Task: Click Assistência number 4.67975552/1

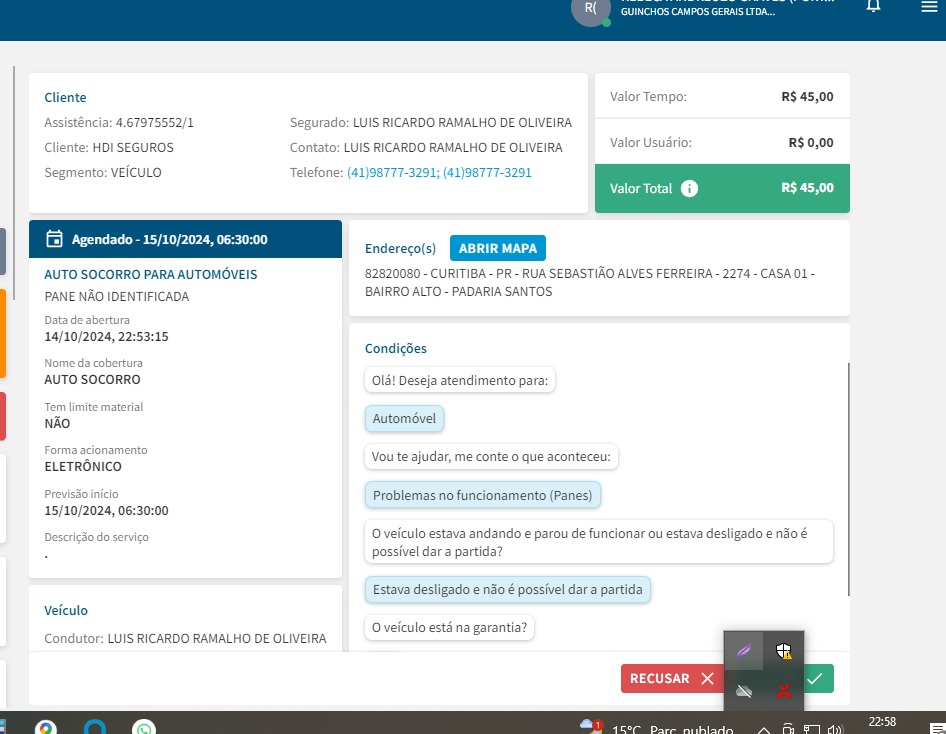Action: pyautogui.click(x=154, y=122)
